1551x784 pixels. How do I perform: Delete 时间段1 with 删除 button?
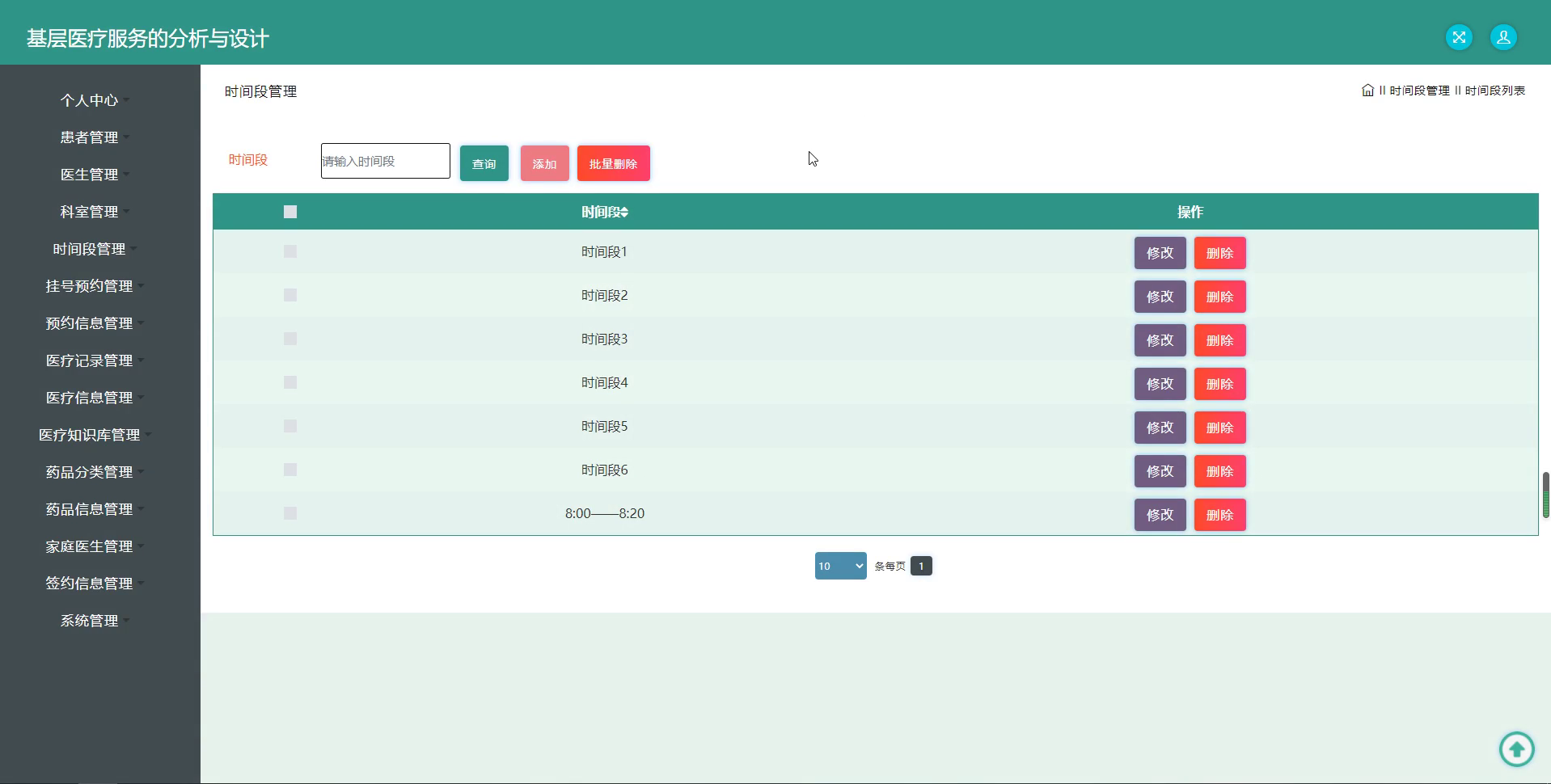tap(1219, 253)
